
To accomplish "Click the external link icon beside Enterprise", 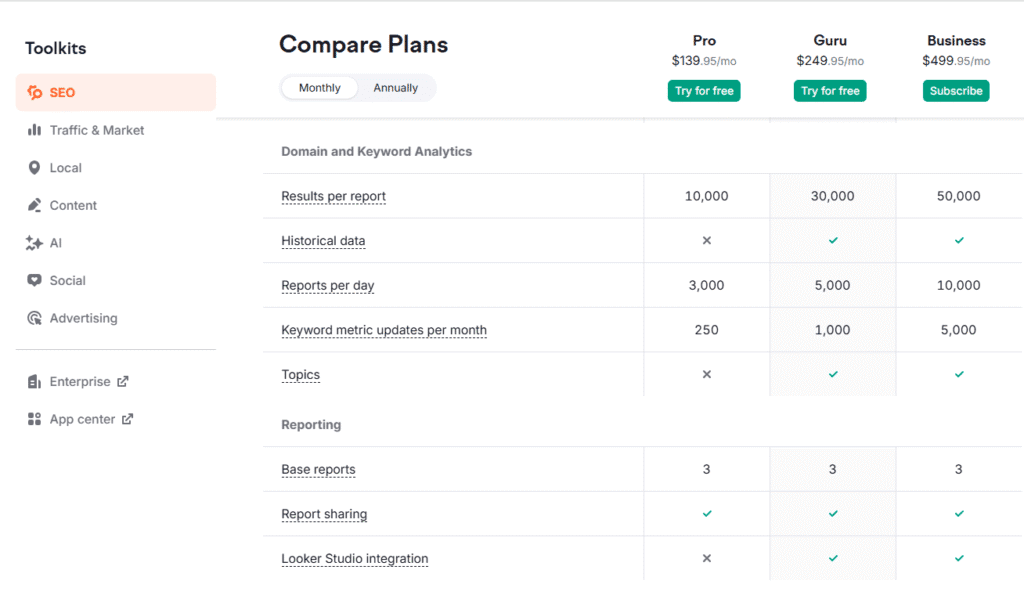I will [123, 381].
